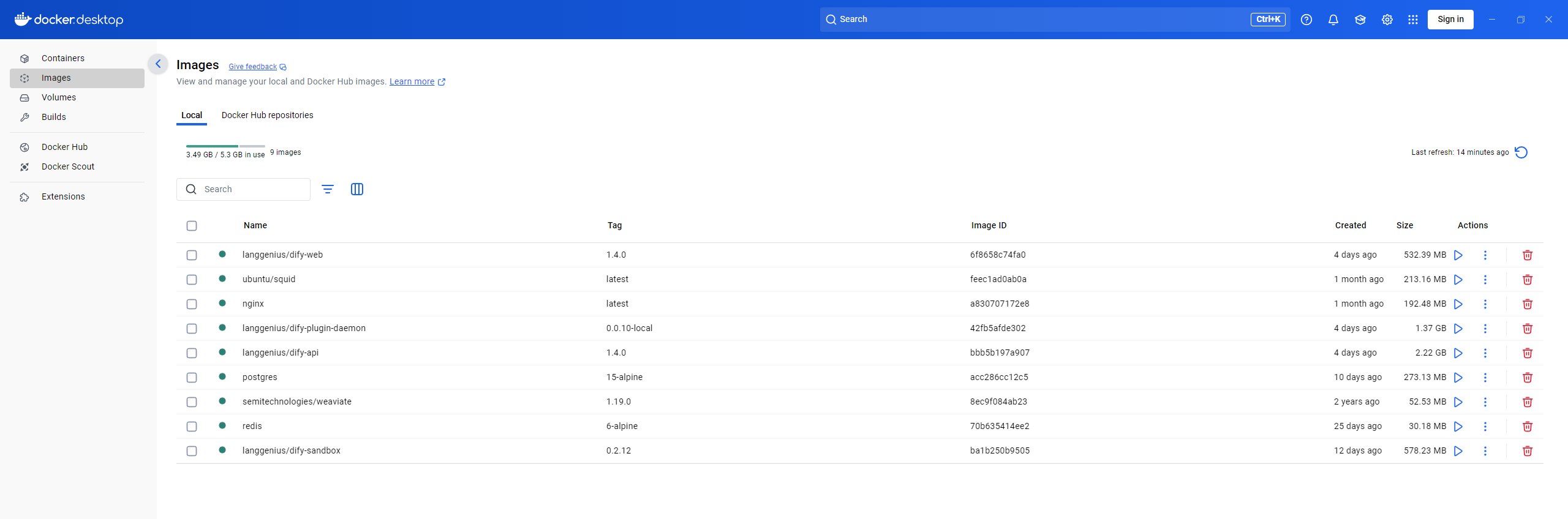The image size is (1568, 519).
Task: Open the Learning center icon
Action: [1360, 20]
